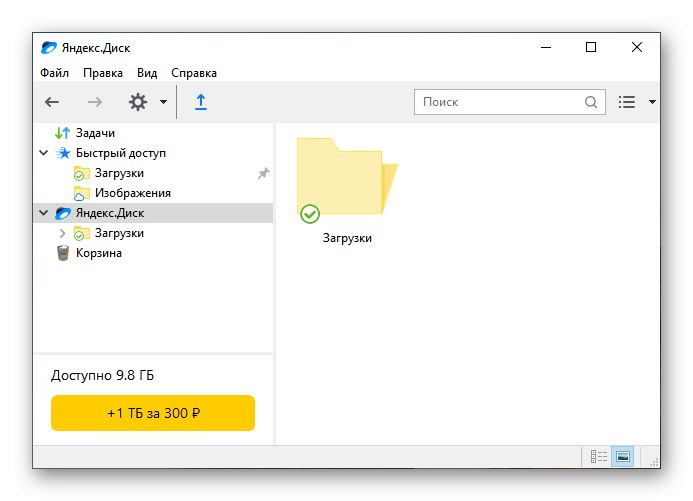Open Корзина trash in sidebar

click(99, 253)
